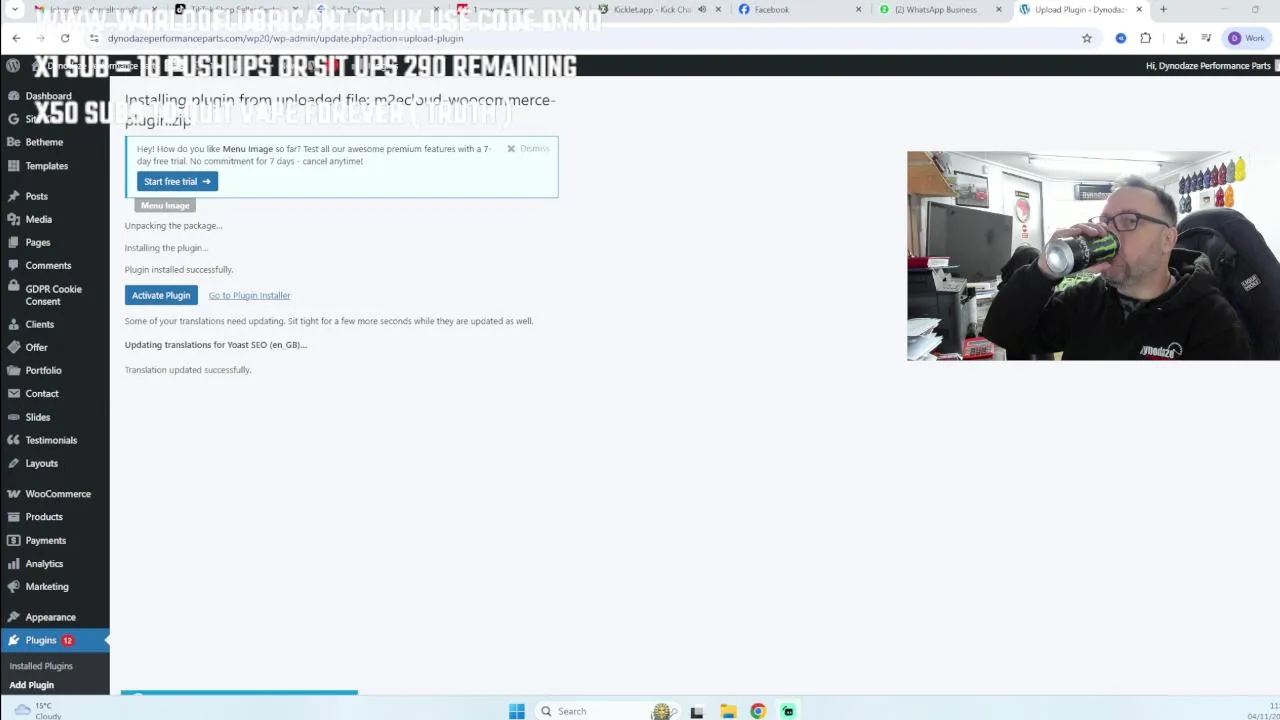Open the browser extensions puzzle icon
The image size is (1280, 720).
coord(1145,38)
